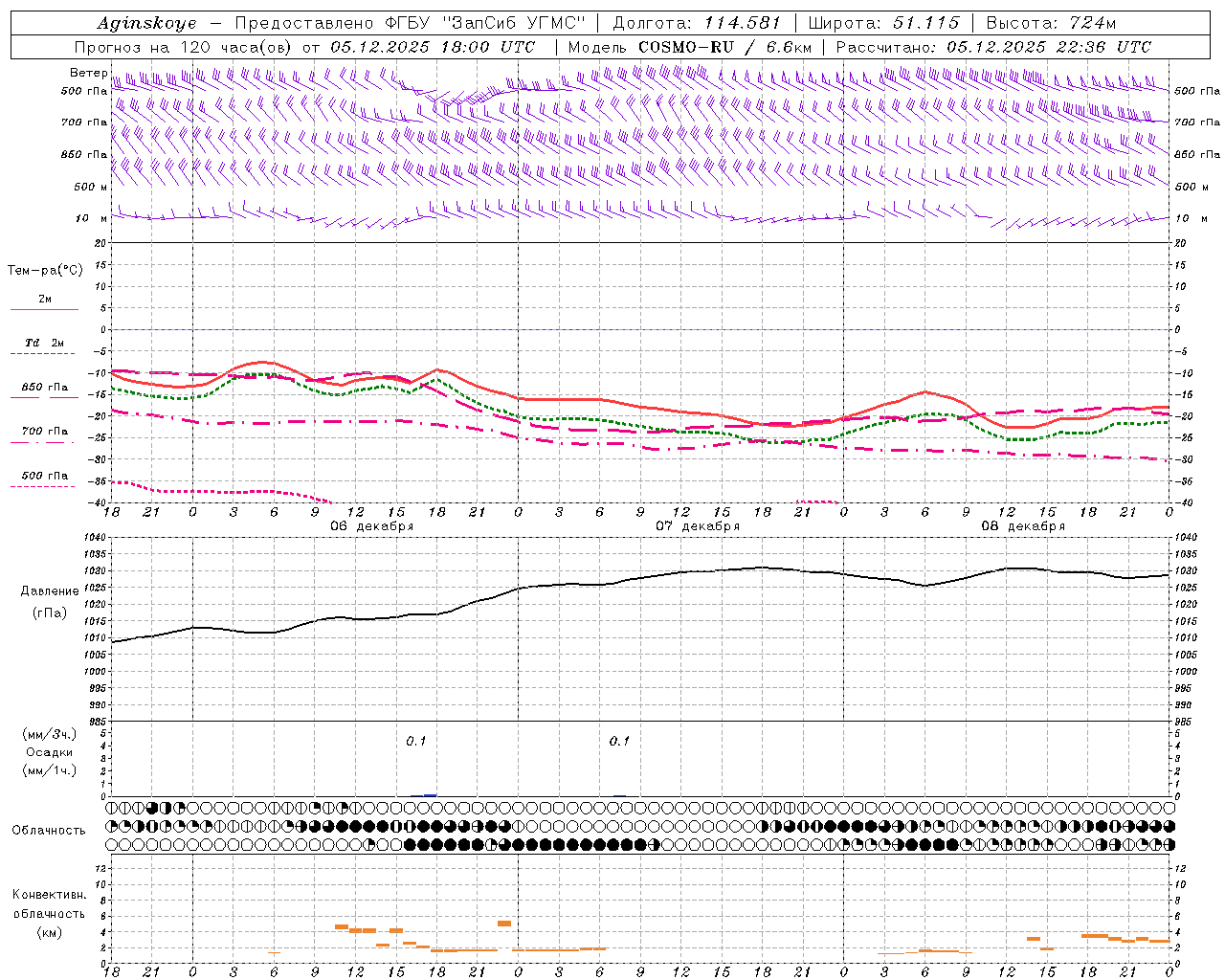Click the blue precipitation bar on 06 декабря
Screen dimensions: 1225x980
[x=430, y=795]
